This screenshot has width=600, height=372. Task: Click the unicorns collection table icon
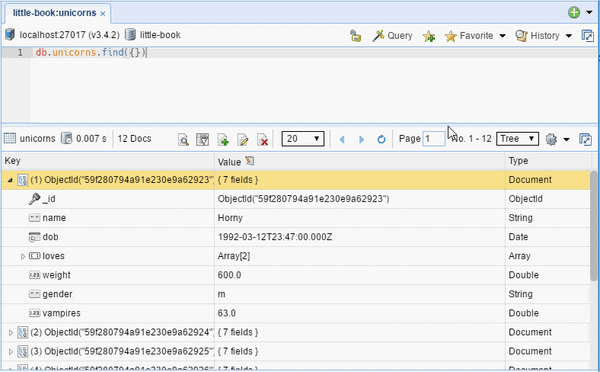(10, 138)
